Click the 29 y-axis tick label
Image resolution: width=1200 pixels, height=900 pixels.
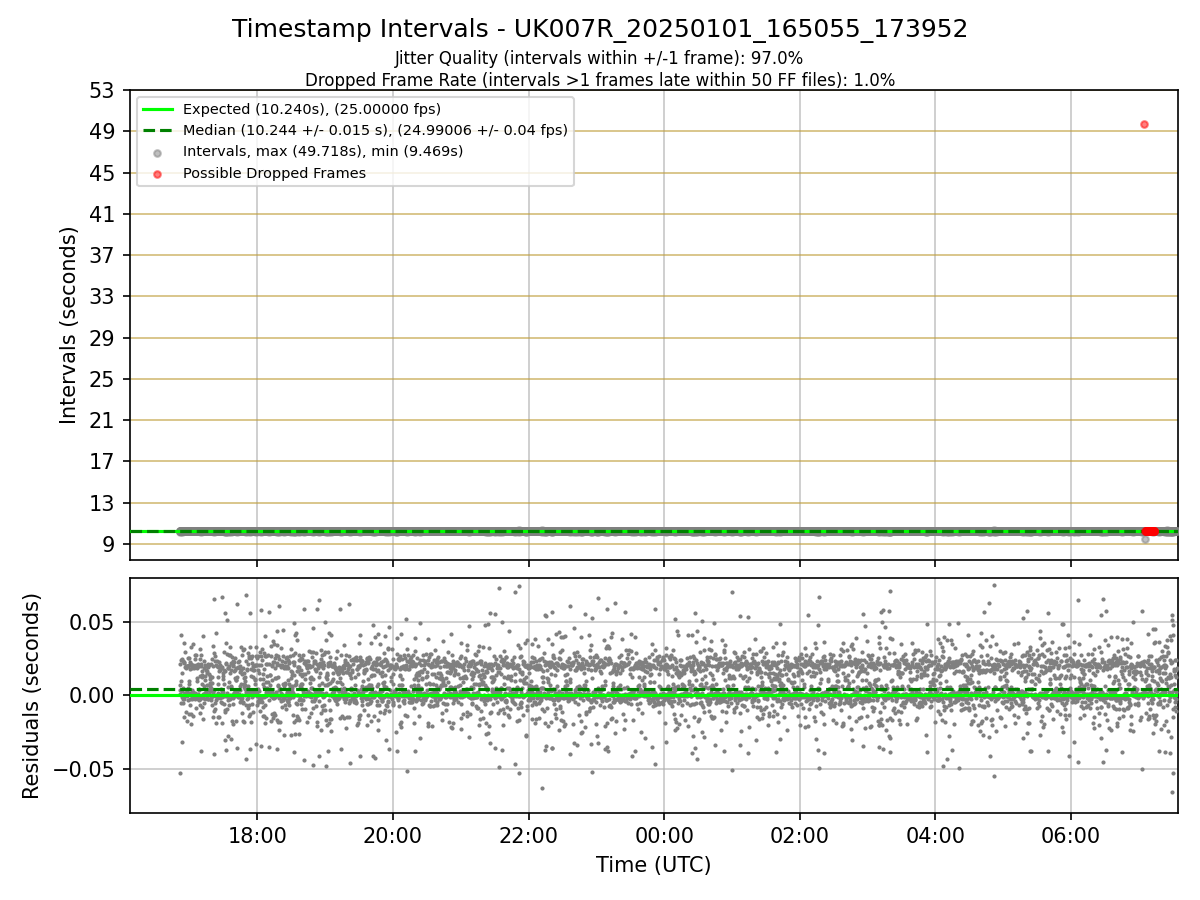[x=104, y=338]
